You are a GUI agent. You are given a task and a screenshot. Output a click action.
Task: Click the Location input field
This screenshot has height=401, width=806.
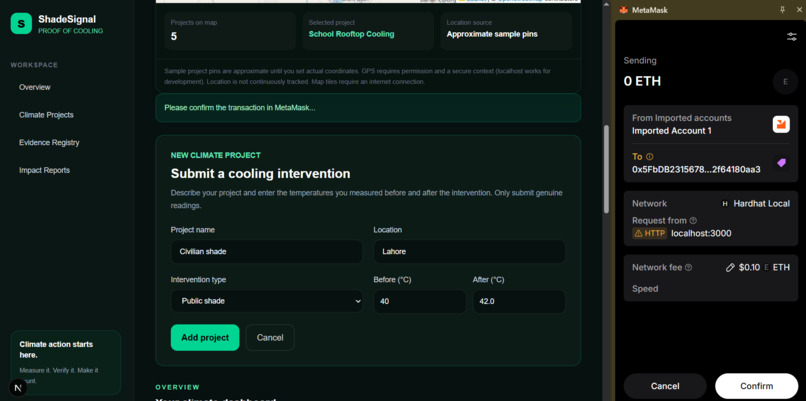click(x=469, y=252)
